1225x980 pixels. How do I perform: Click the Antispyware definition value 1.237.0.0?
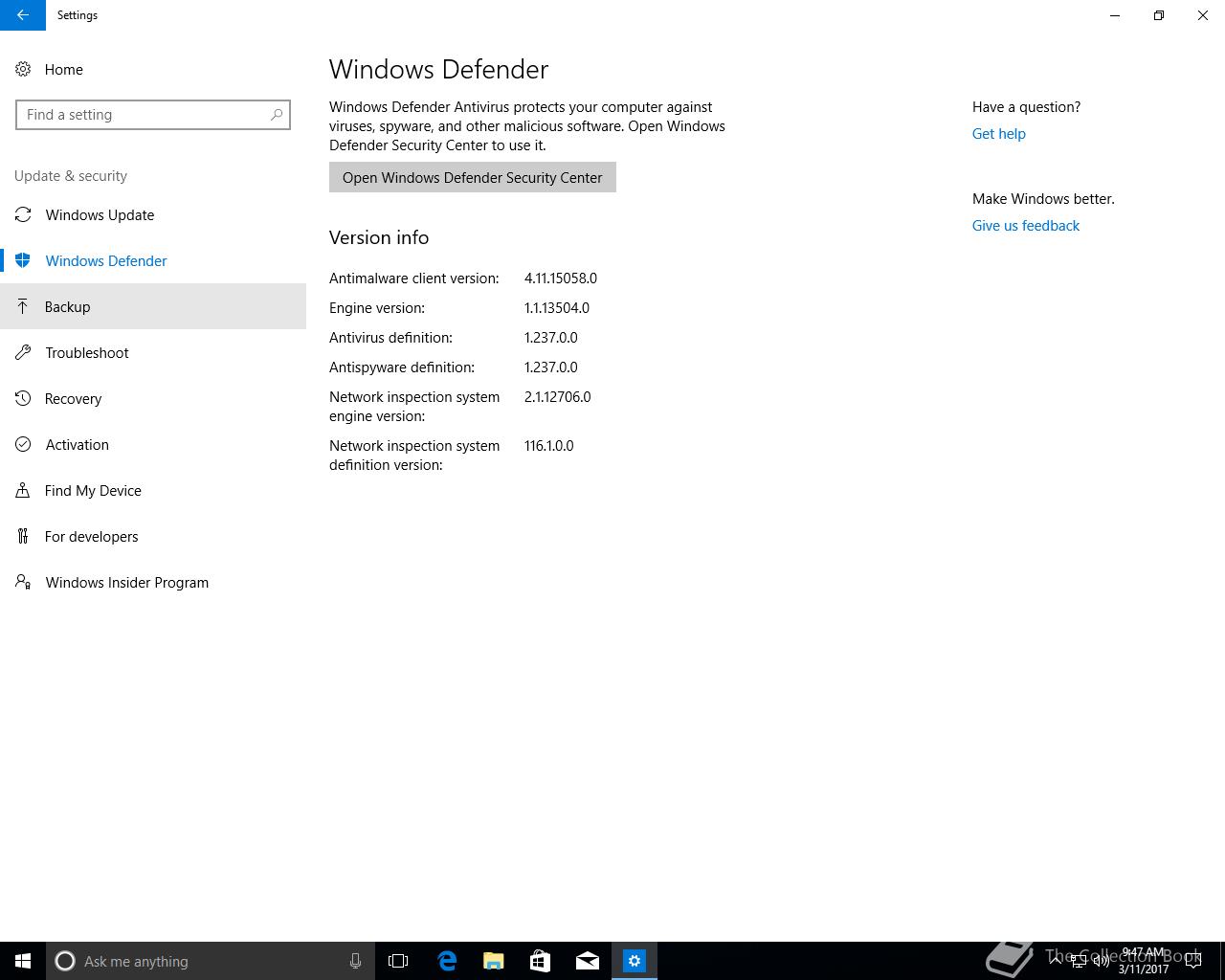[551, 367]
